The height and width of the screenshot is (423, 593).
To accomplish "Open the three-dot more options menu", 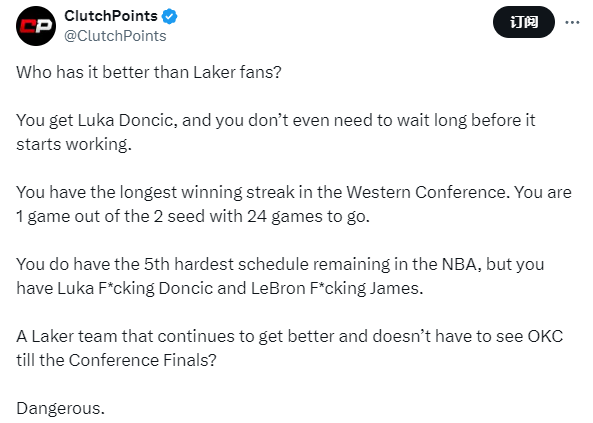I will pyautogui.click(x=572, y=22).
